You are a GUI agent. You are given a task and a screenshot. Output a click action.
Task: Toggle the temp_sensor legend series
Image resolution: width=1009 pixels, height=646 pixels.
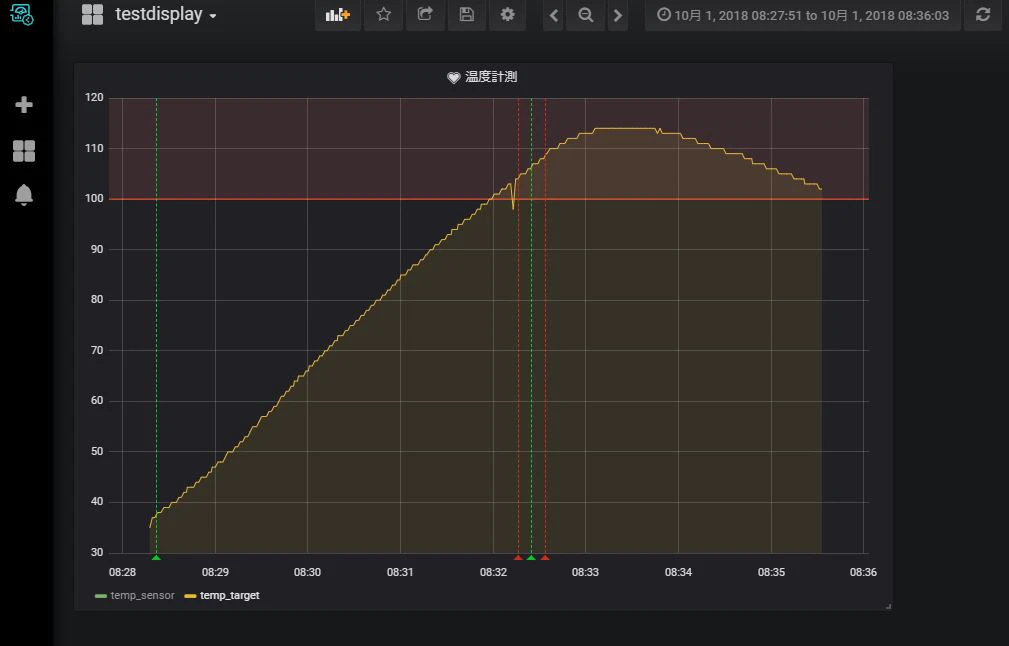142,595
